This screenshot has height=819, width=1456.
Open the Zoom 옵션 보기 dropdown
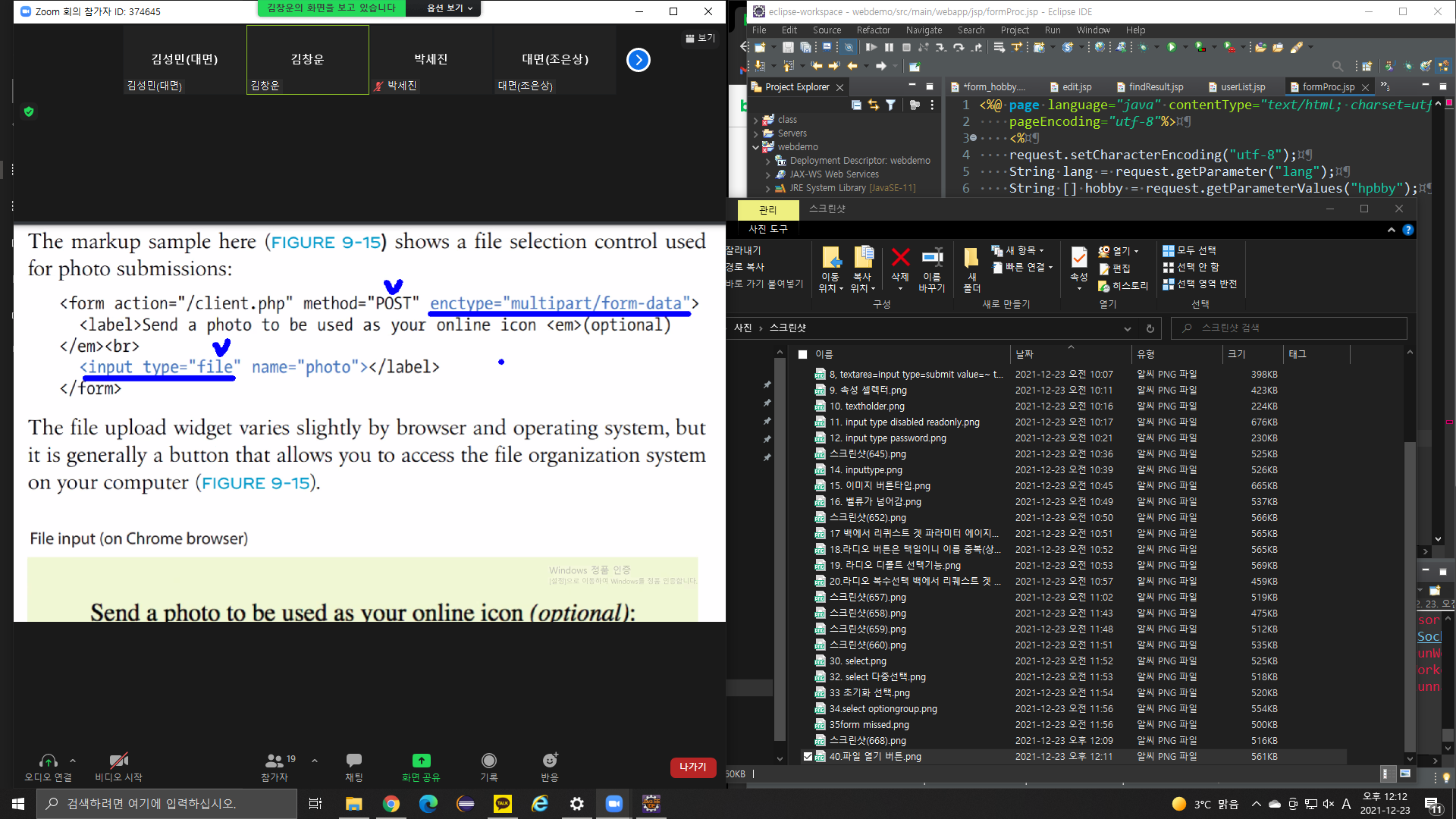(449, 8)
